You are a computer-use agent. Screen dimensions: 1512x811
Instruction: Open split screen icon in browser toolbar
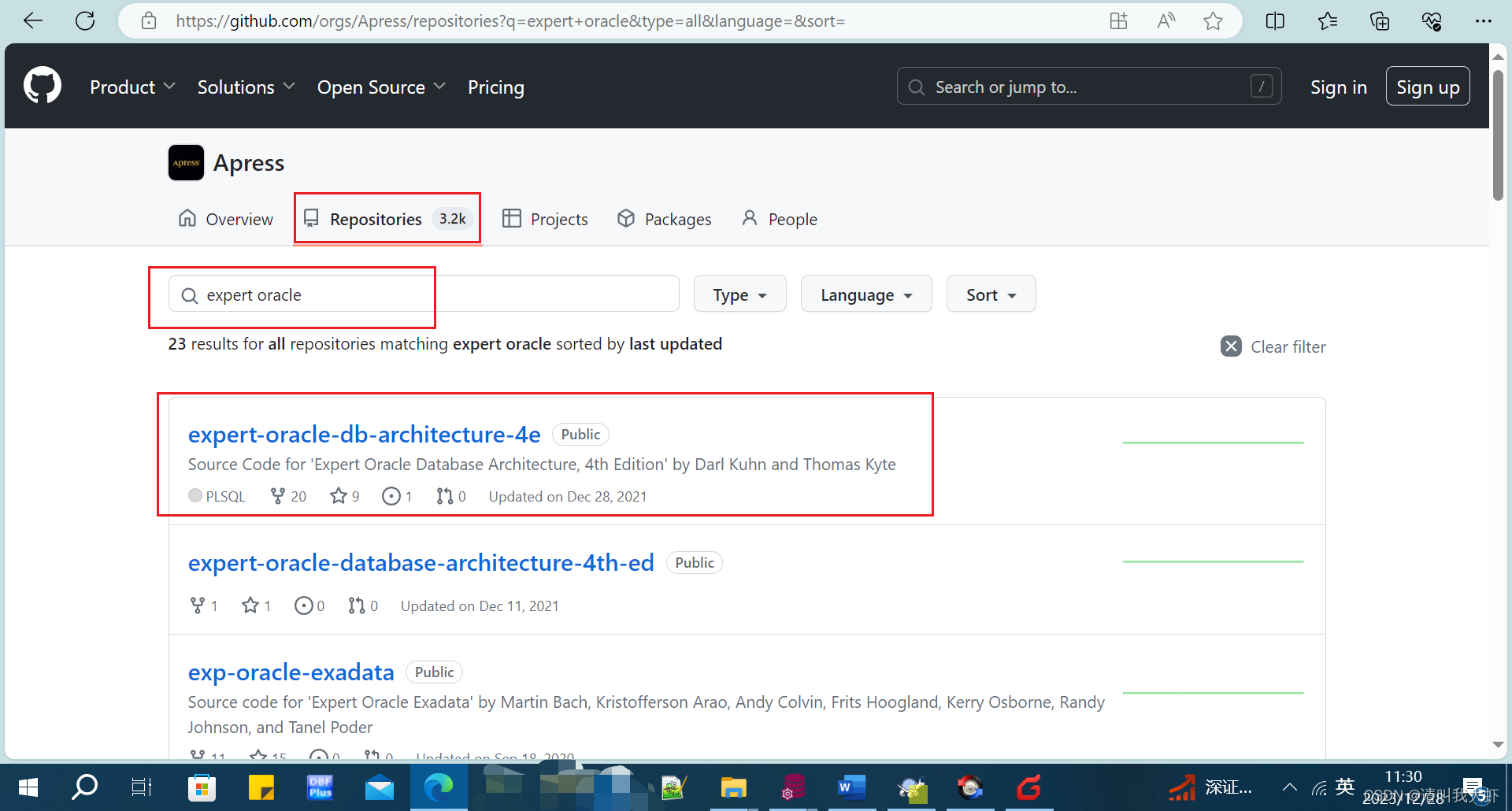coord(1275,21)
